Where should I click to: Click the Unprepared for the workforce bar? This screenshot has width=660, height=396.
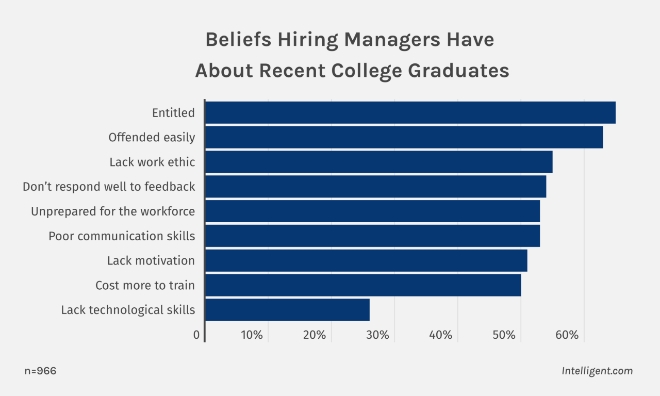click(373, 211)
